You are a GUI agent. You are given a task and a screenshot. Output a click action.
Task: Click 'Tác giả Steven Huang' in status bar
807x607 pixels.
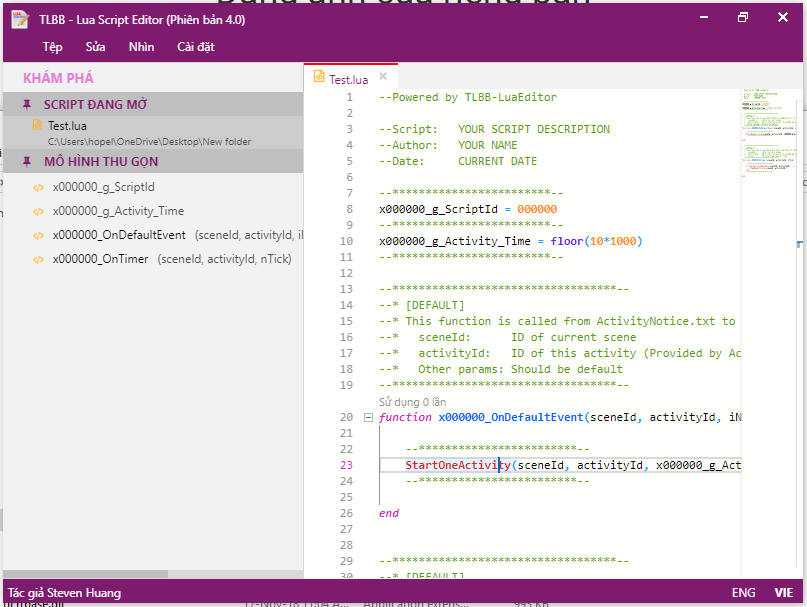(x=64, y=593)
